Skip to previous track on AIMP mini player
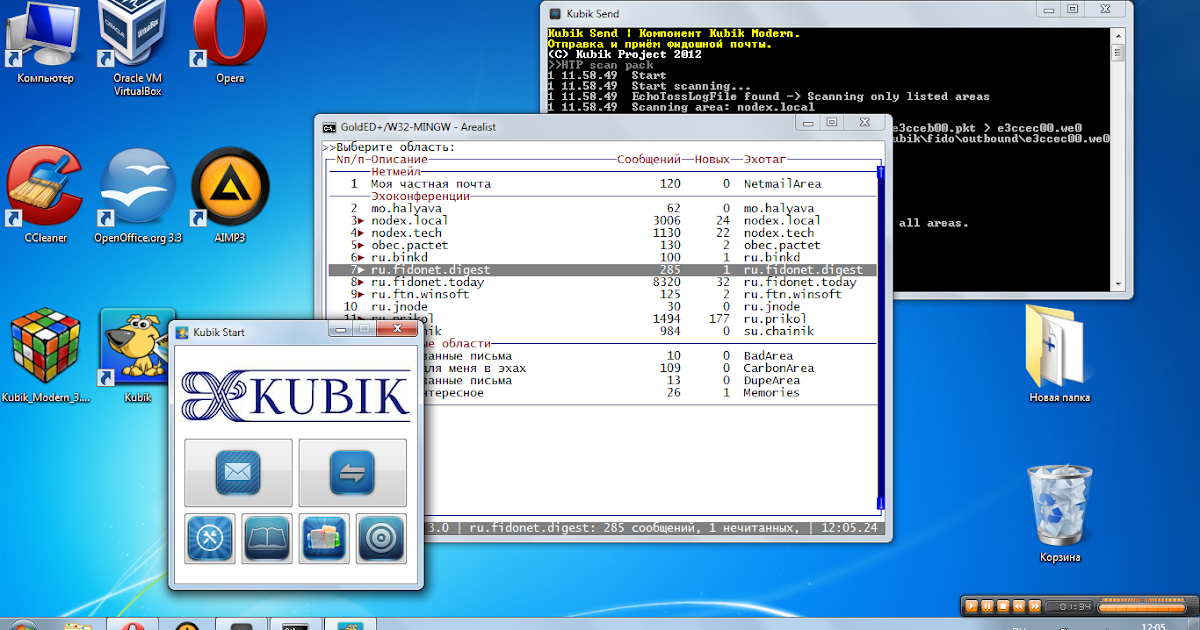The image size is (1200, 630). pyautogui.click(x=1019, y=606)
